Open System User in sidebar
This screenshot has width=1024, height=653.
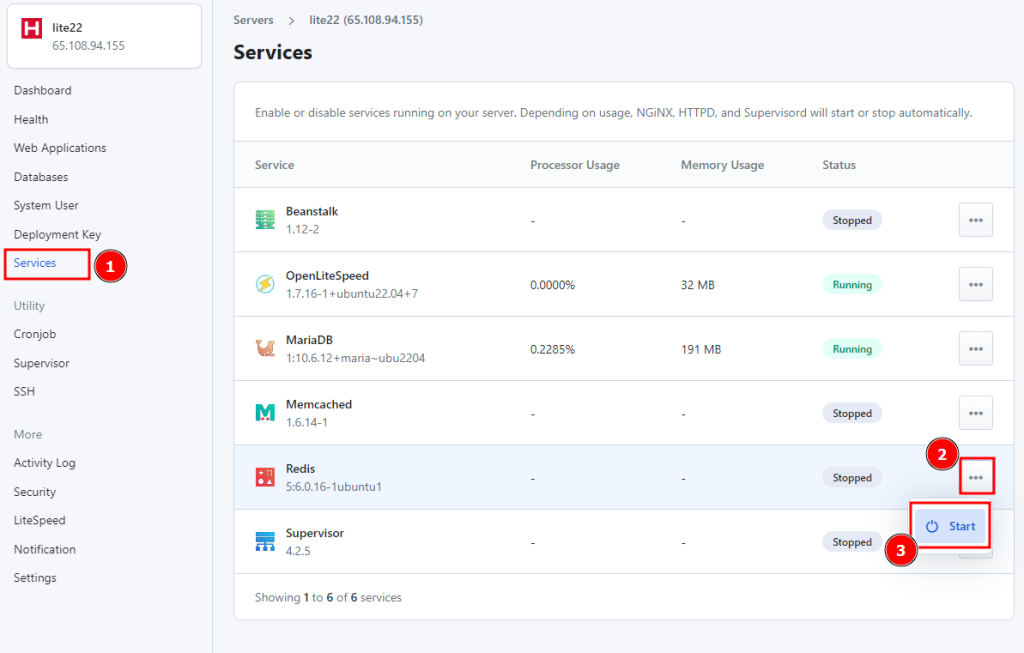point(46,206)
